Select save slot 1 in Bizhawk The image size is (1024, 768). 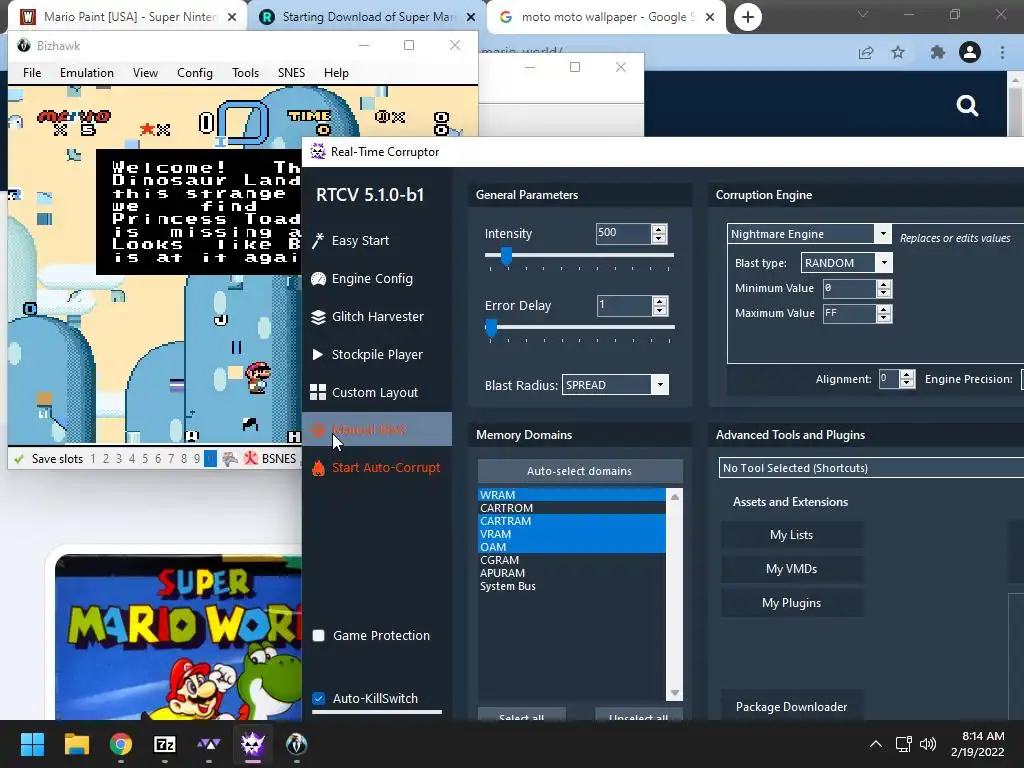click(93, 458)
